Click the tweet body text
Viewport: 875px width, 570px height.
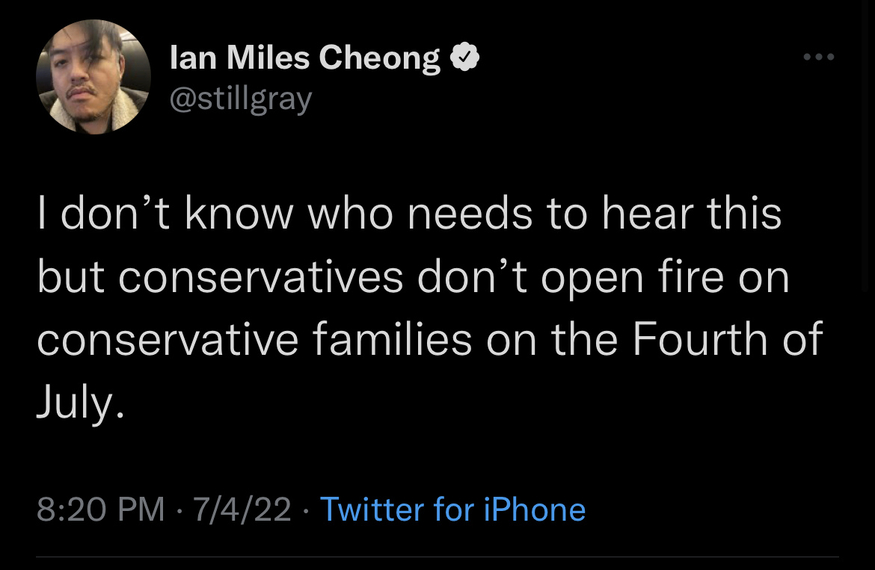430,310
